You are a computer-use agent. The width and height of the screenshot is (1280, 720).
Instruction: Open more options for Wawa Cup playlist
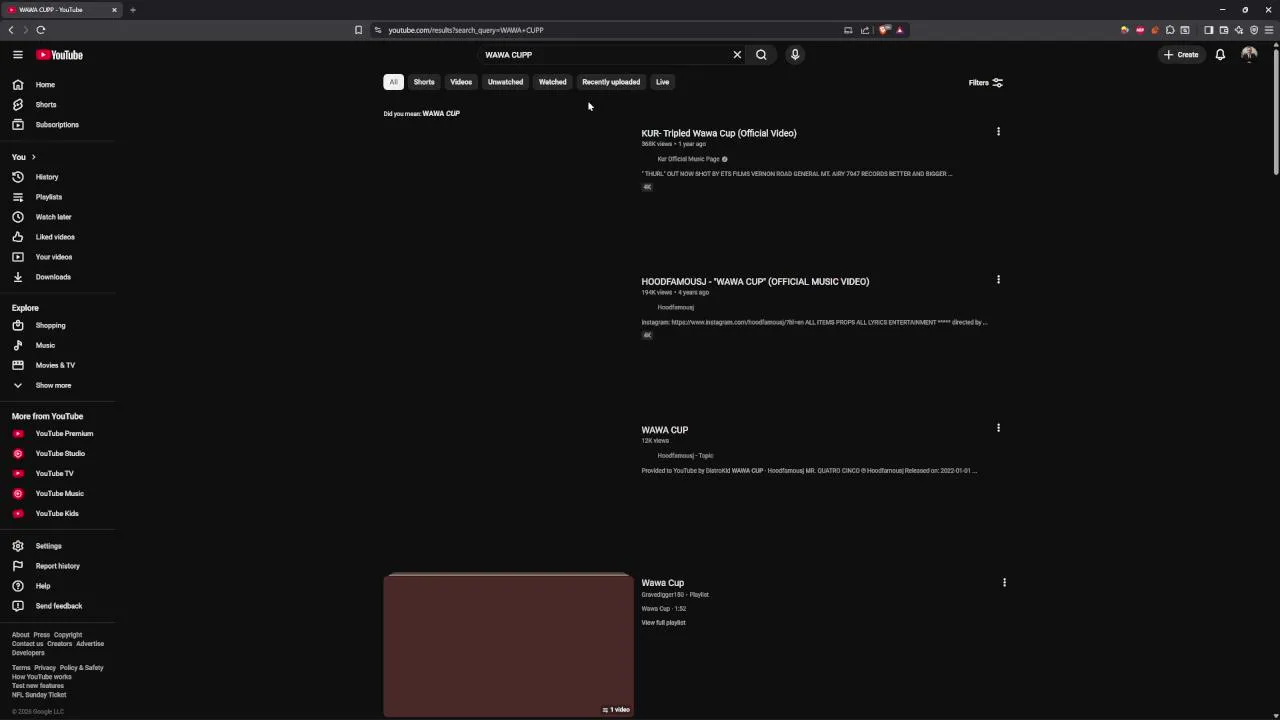pyautogui.click(x=1004, y=582)
